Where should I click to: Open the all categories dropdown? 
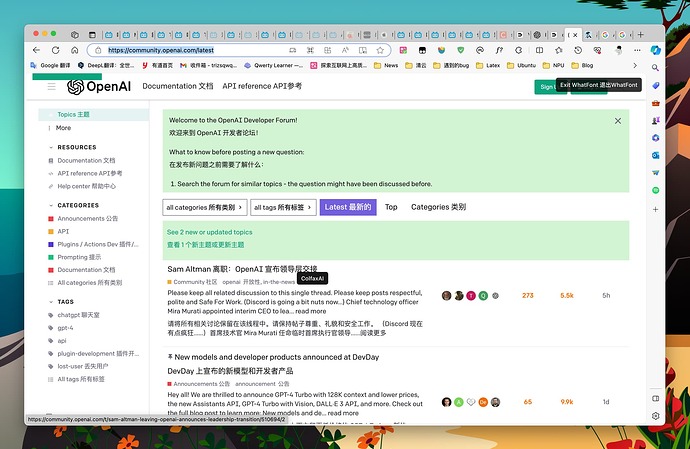click(205, 207)
